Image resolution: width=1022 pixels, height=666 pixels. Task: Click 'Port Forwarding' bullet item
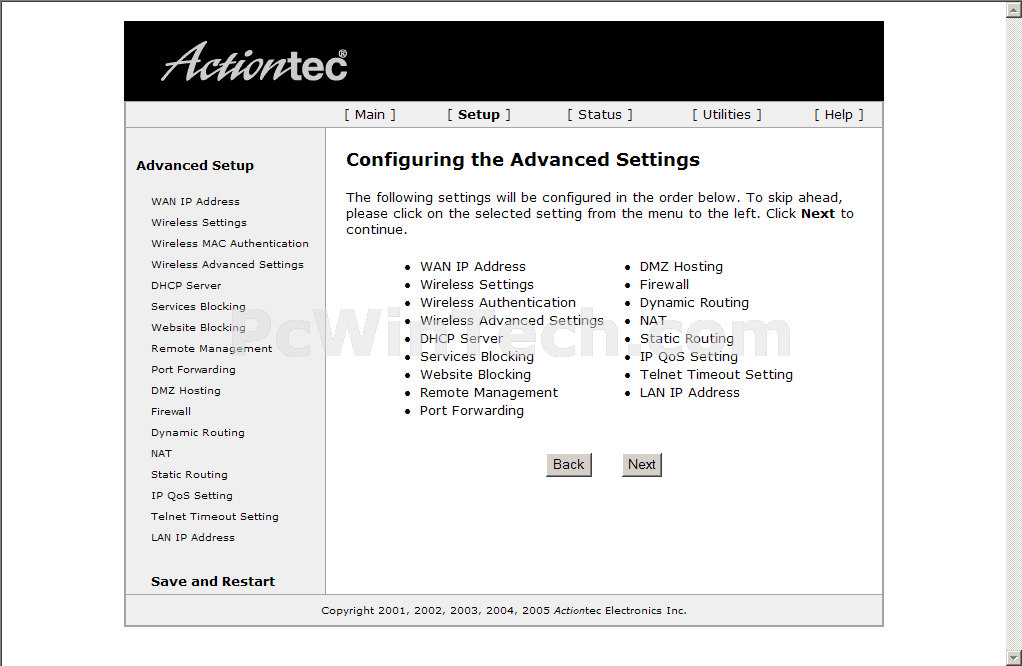[x=472, y=411]
